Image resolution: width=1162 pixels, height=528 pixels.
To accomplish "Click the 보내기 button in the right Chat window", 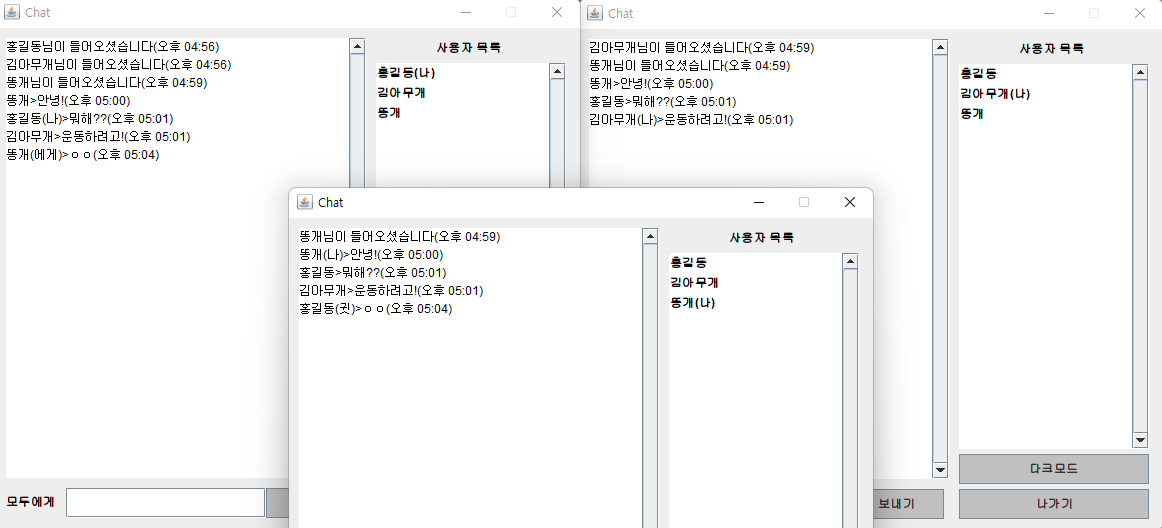I will click(909, 504).
